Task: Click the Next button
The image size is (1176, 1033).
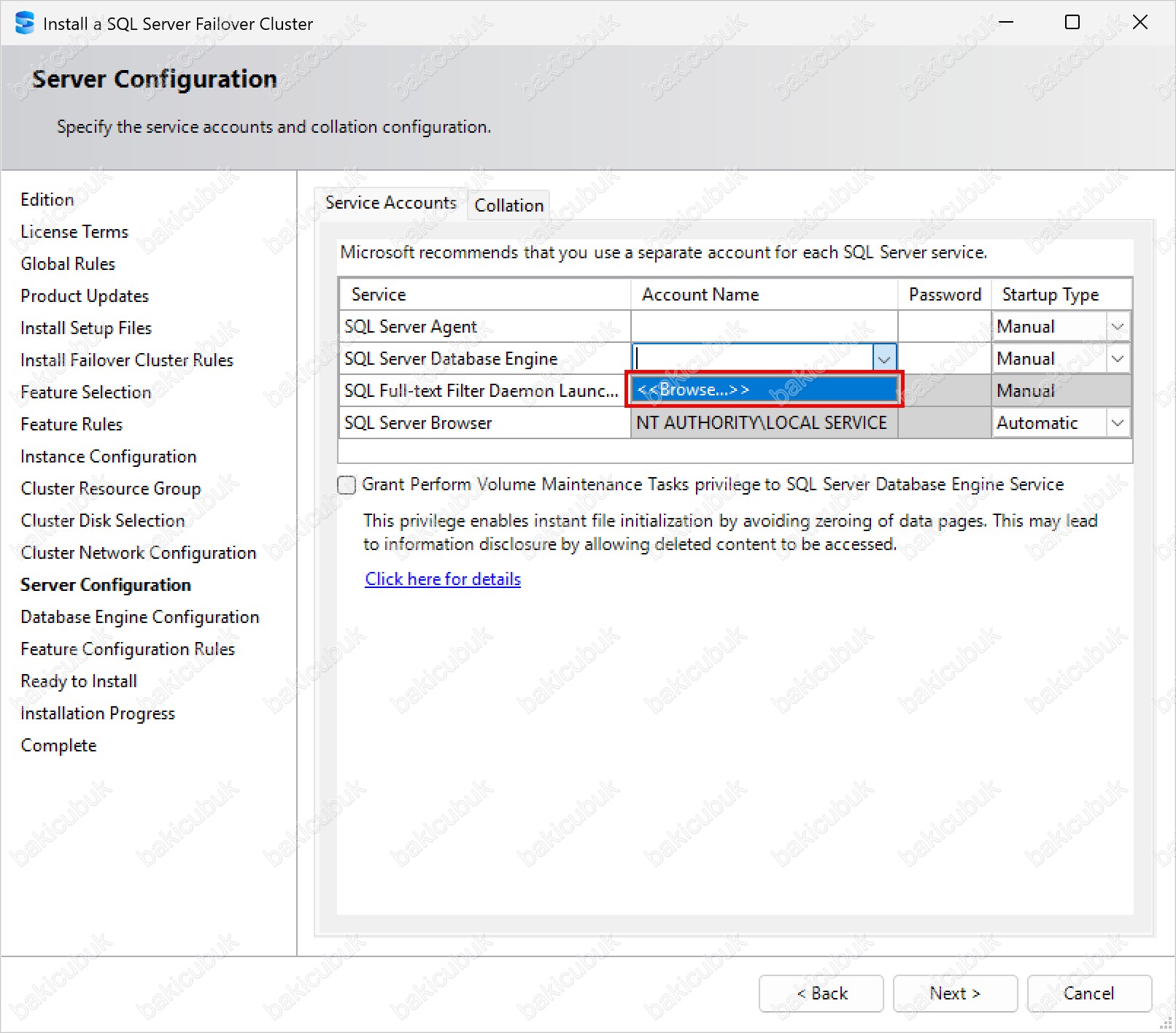Action: point(954,994)
